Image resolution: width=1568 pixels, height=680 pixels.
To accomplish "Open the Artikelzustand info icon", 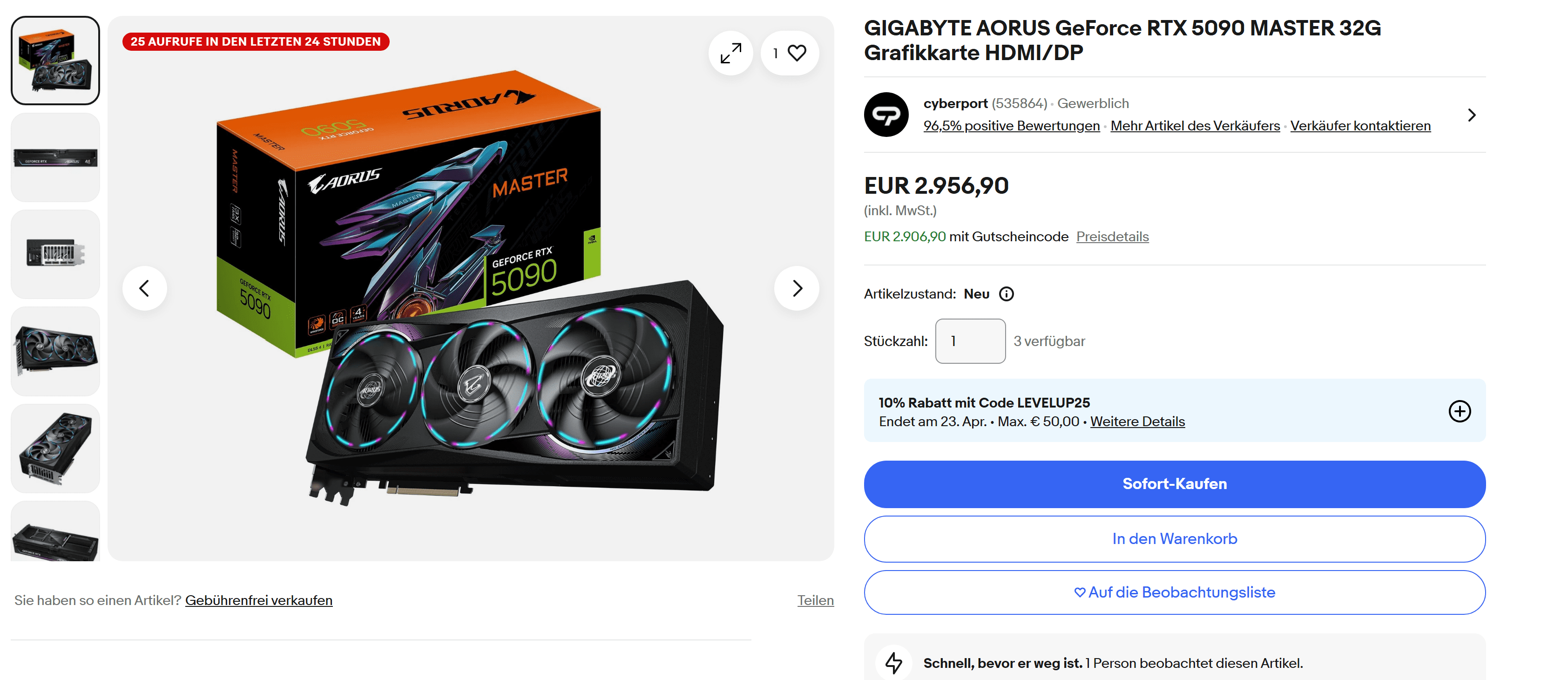I will tap(1007, 294).
